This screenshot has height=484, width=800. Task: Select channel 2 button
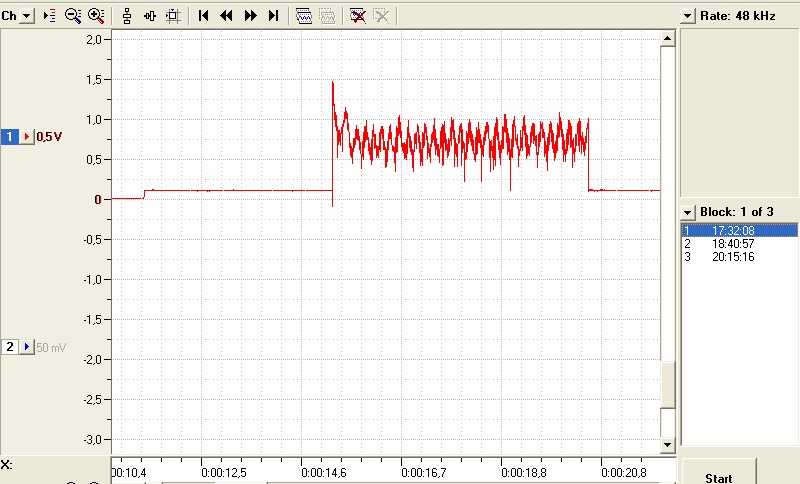(9, 347)
